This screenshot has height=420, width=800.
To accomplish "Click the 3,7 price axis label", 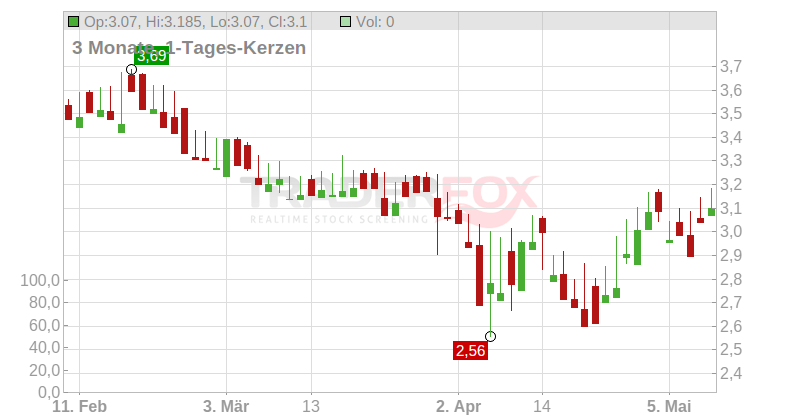I will click(x=731, y=66).
